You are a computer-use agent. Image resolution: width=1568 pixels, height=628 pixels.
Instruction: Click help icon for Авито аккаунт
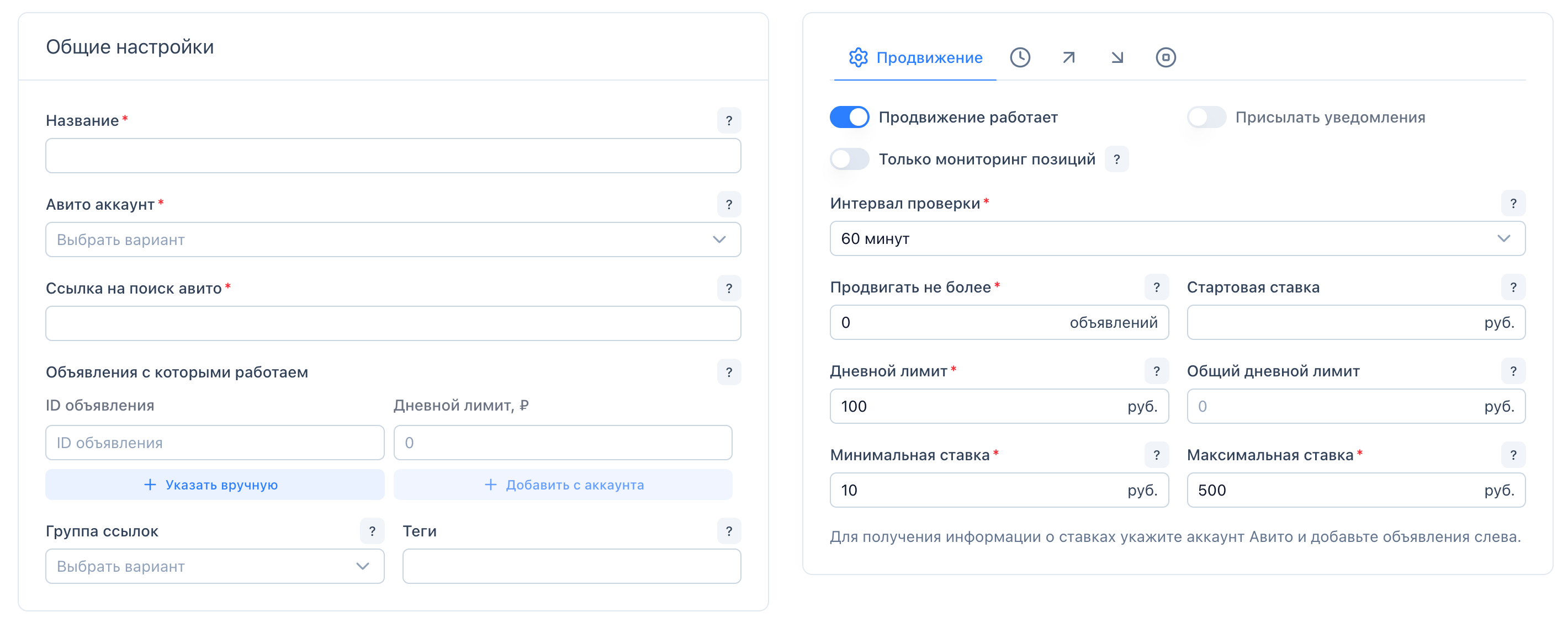click(x=729, y=205)
